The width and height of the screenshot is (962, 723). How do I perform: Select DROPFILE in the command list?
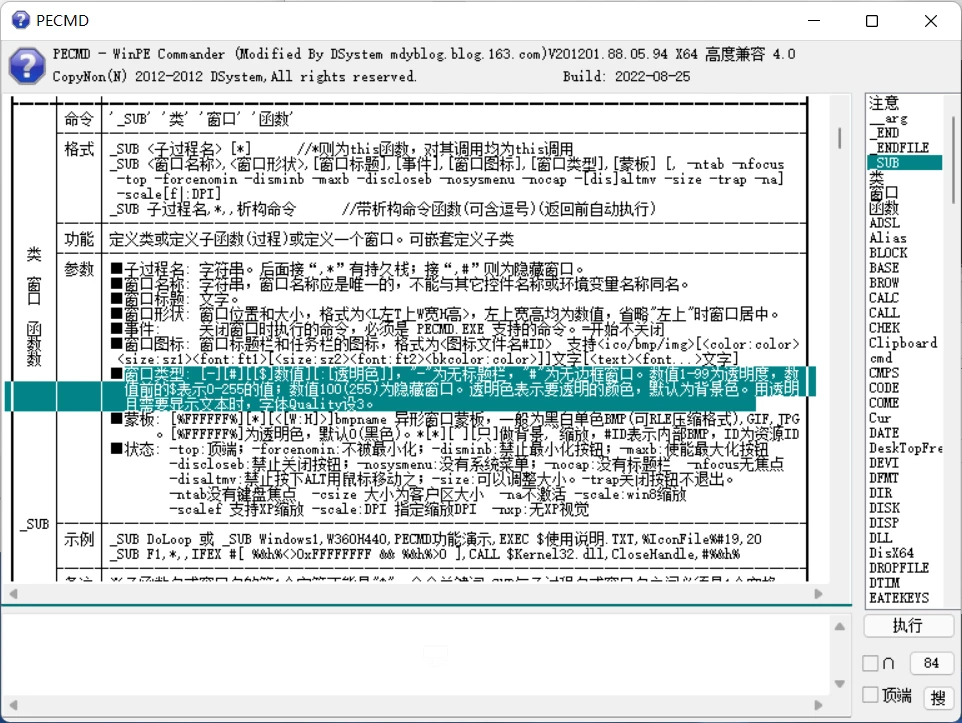pyautogui.click(x=899, y=569)
